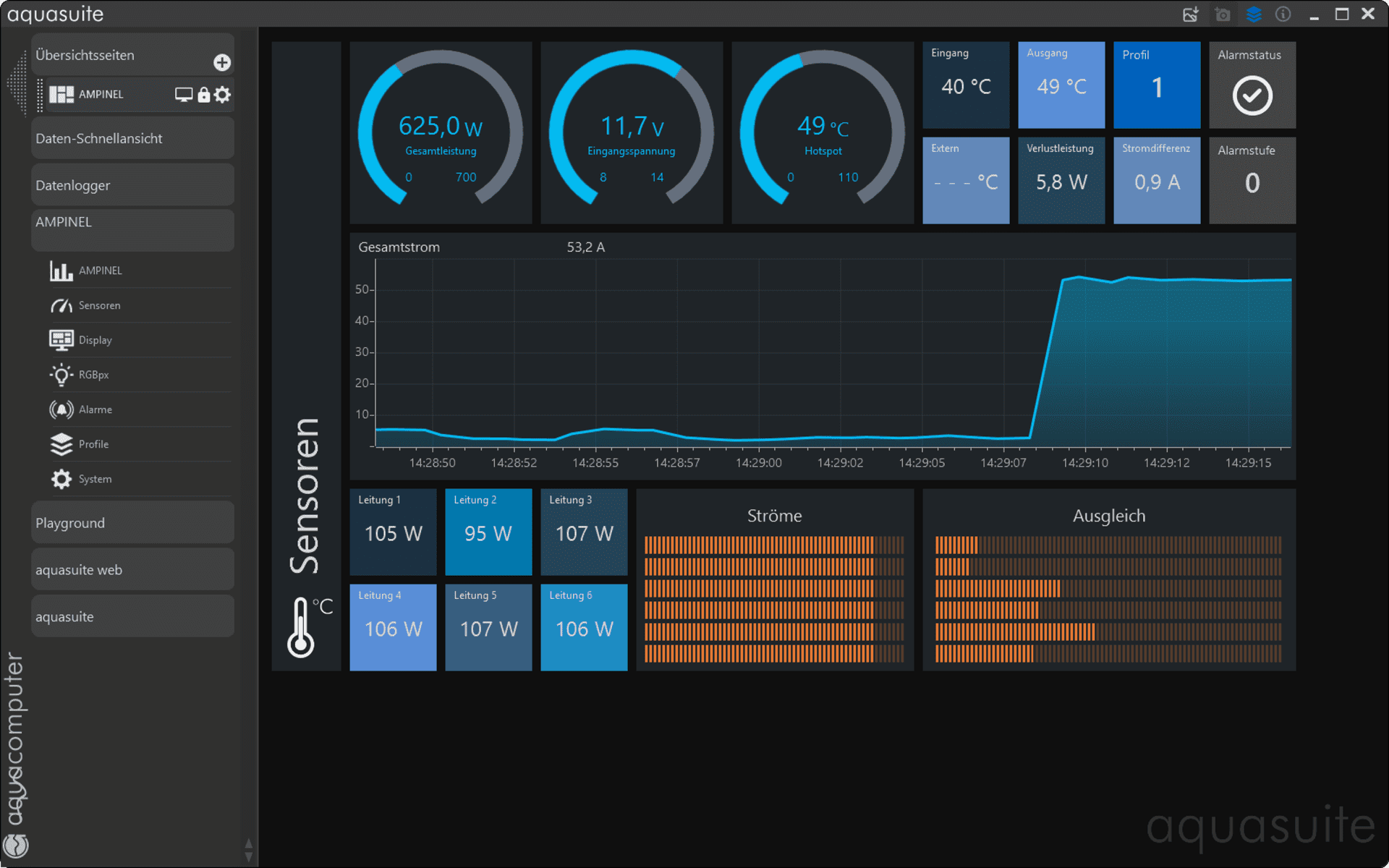Screen dimensions: 1389x868
Task: Collapse the AMPINEL device section header
Action: coord(132,223)
